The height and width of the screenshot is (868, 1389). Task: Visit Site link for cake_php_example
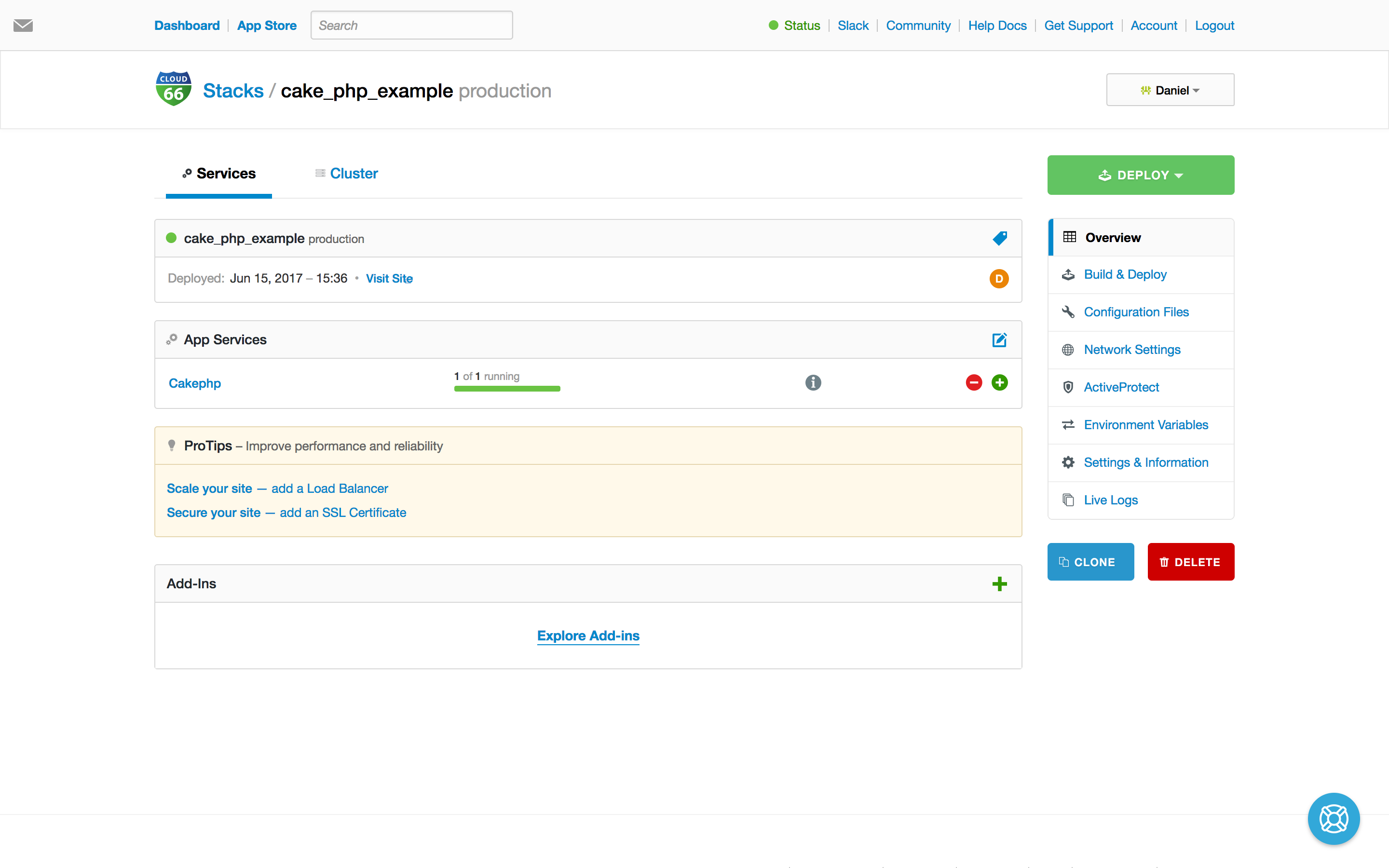[x=389, y=278]
